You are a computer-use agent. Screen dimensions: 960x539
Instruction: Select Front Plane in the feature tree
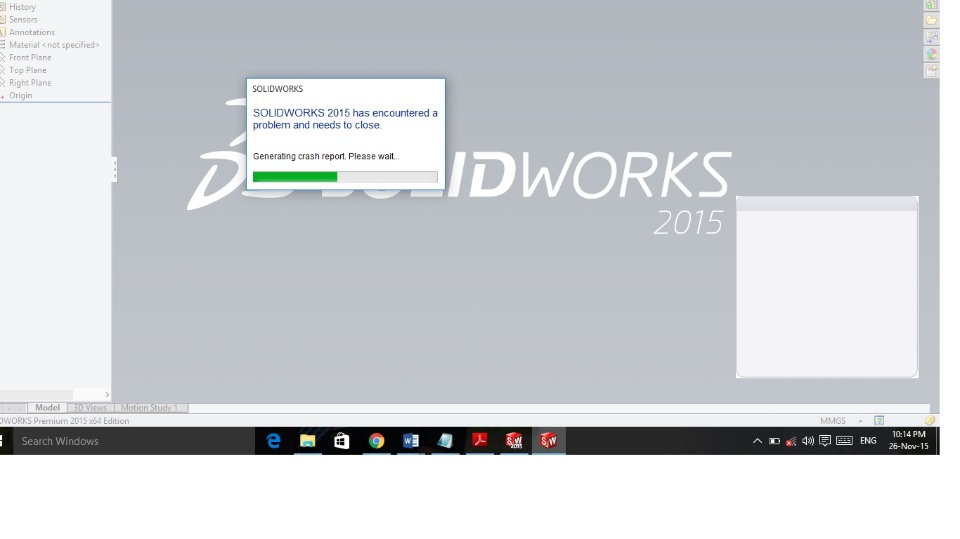(x=30, y=58)
